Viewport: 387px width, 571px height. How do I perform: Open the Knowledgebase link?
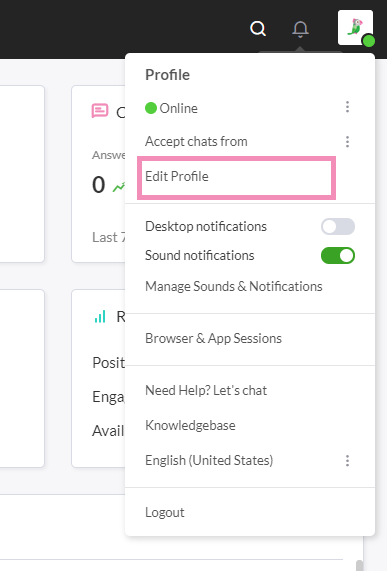coord(190,425)
